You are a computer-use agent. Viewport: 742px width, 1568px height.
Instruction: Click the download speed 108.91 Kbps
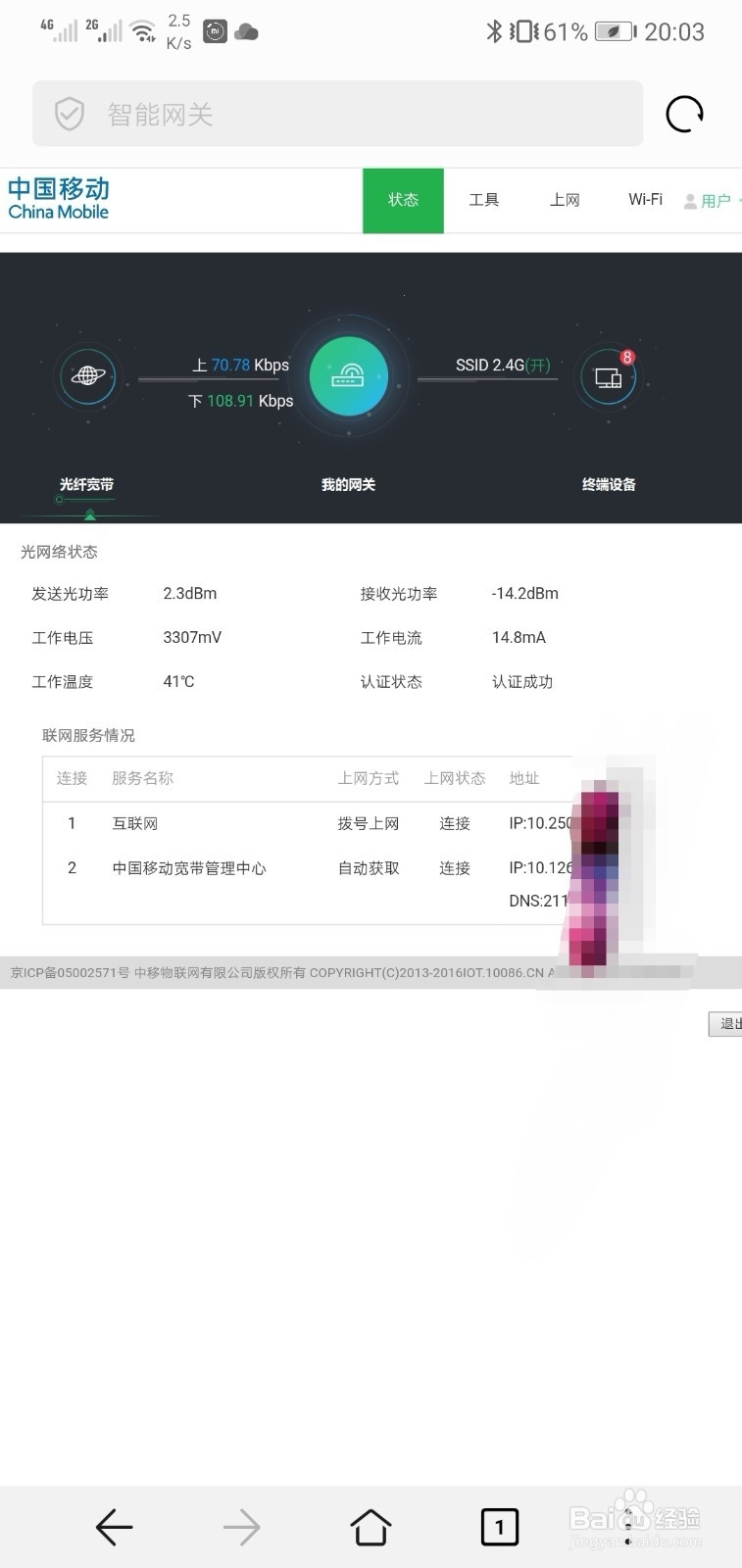click(241, 401)
